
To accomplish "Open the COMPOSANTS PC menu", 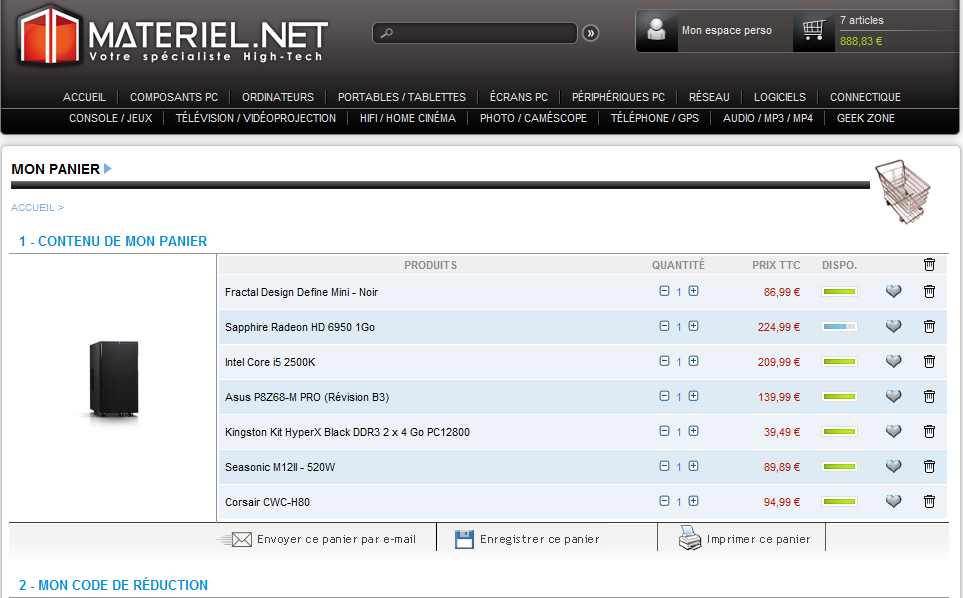I will coord(174,97).
